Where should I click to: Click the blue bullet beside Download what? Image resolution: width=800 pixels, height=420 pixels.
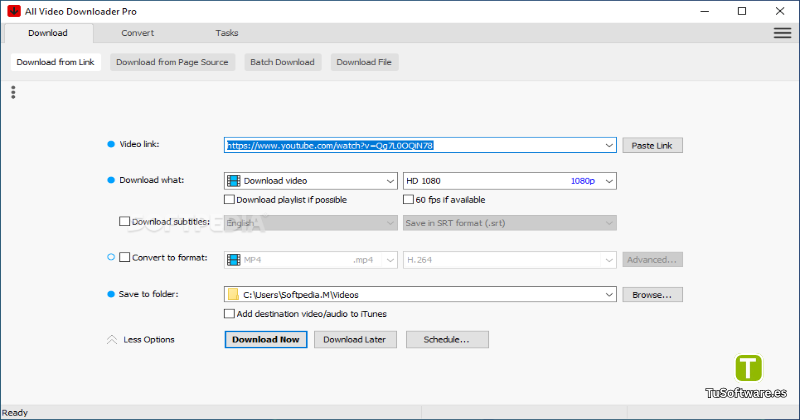(x=111, y=180)
